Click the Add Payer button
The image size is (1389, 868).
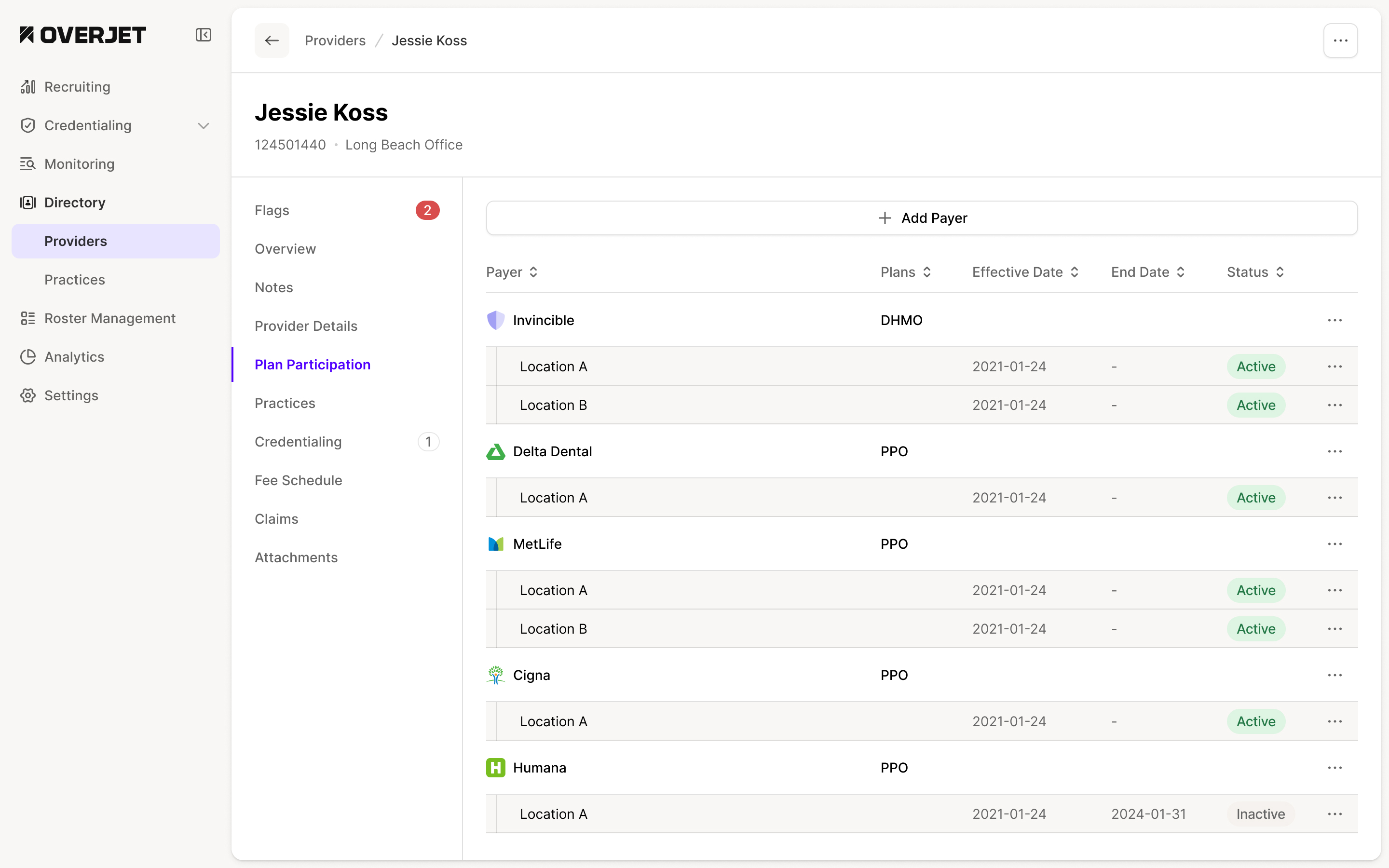pos(922,218)
